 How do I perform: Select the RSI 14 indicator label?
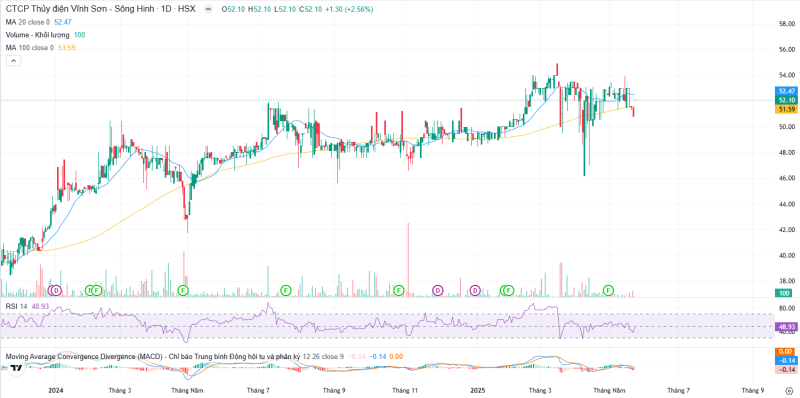click(15, 306)
